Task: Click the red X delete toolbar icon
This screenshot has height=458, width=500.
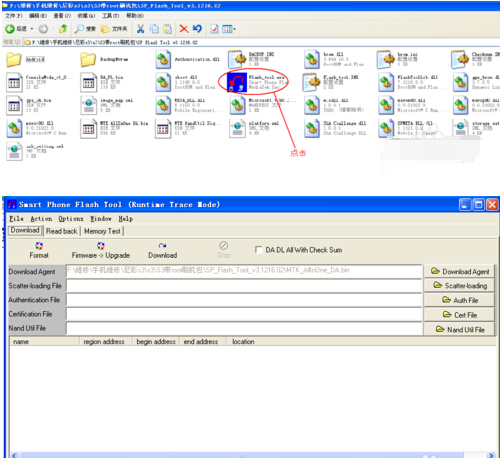Action: tap(184, 29)
